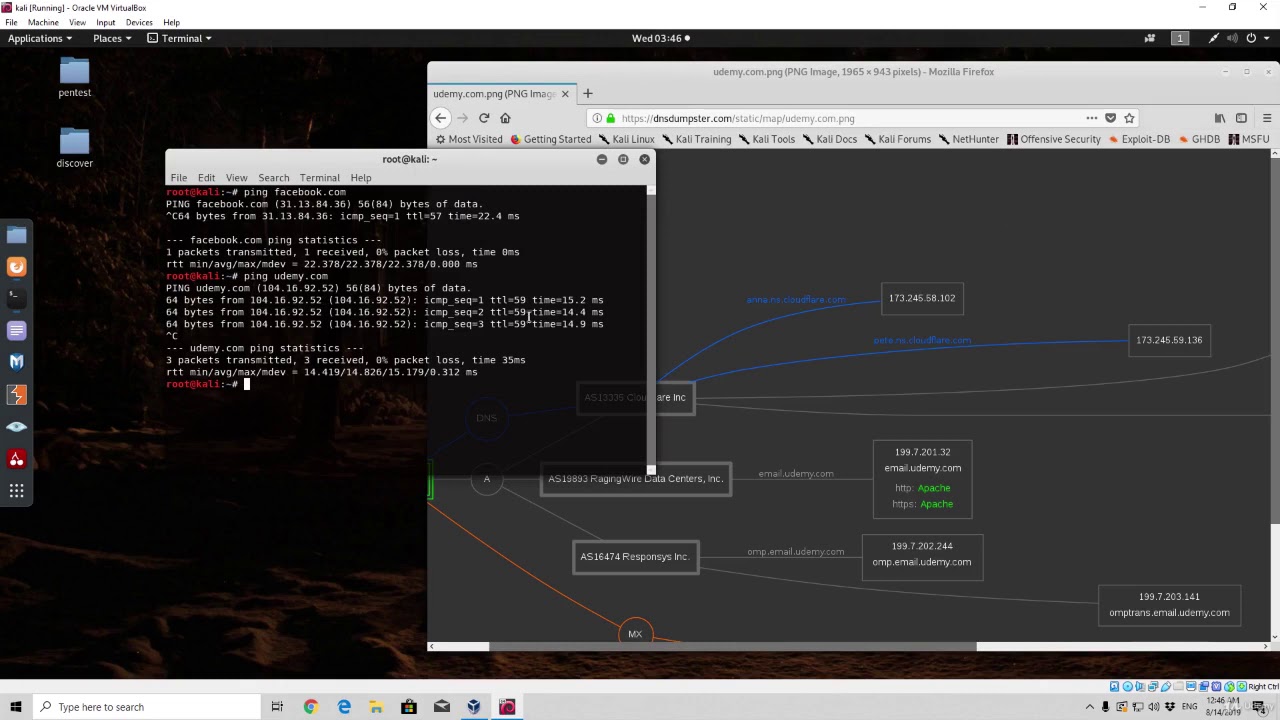The image size is (1280, 720).
Task: Open Getting Started bookmark
Action: tap(550, 139)
